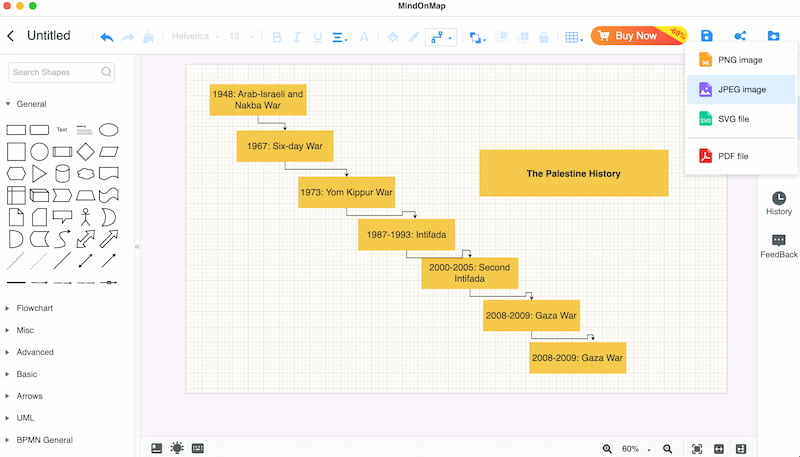
Task: Choose SVG file export option
Action: tap(741, 119)
